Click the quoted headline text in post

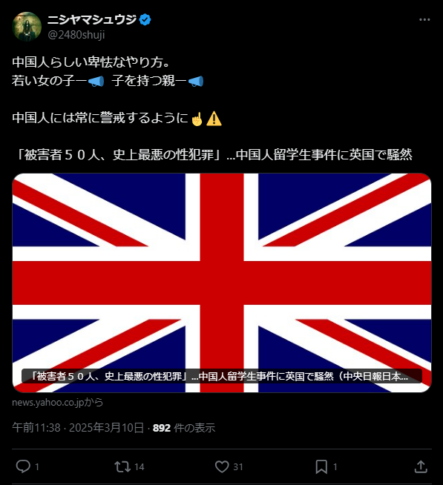213,155
